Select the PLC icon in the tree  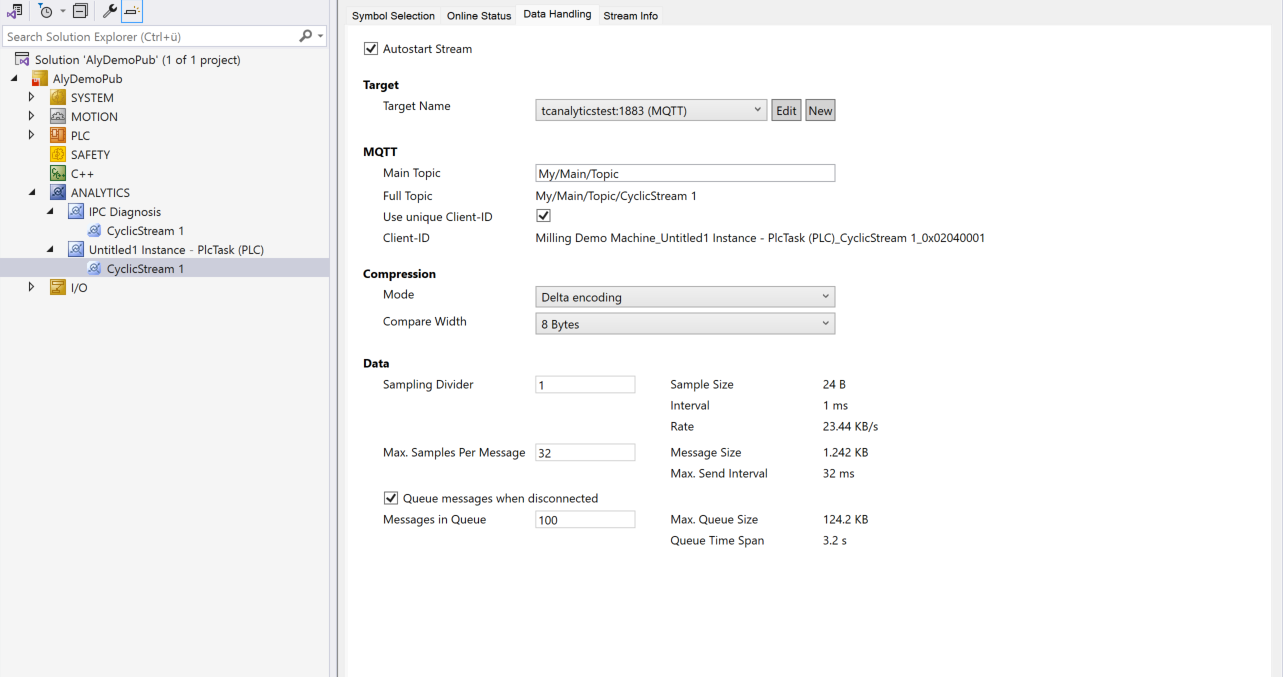pos(55,135)
